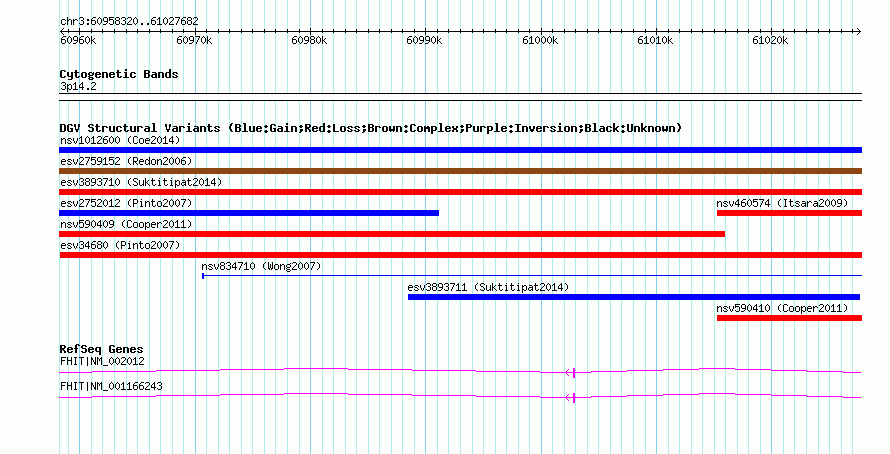Click the red esv3893710 loss bar
This screenshot has height=454, width=890.
[x=460, y=192]
